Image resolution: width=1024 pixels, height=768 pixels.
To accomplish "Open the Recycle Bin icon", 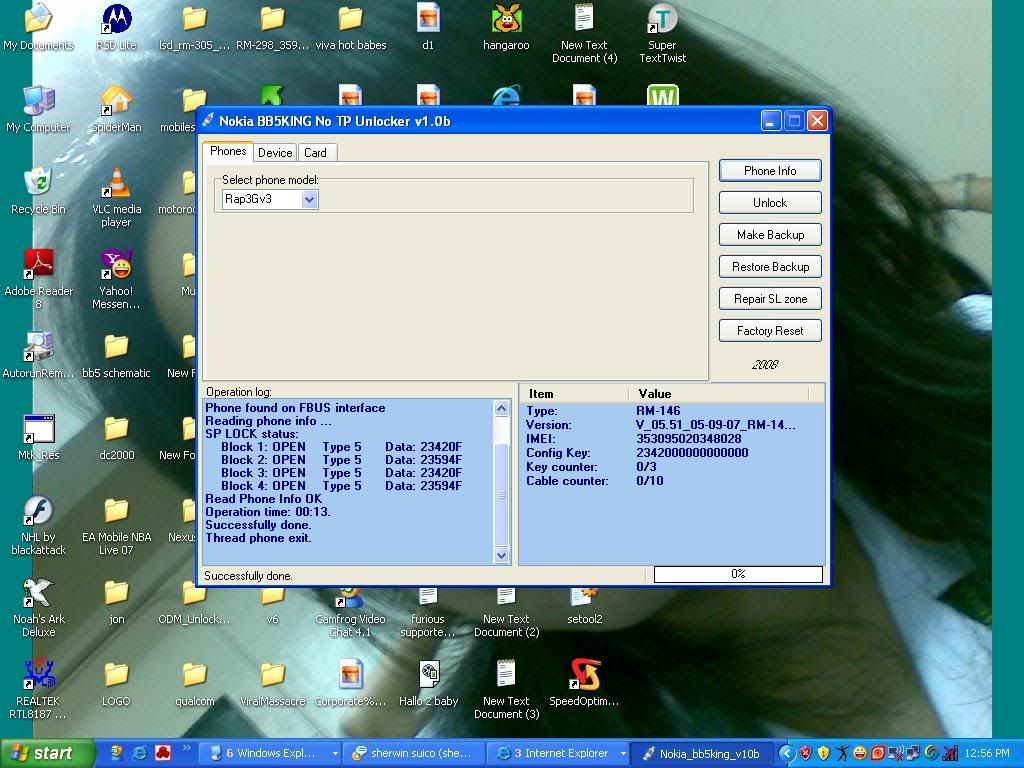I will click(39, 191).
